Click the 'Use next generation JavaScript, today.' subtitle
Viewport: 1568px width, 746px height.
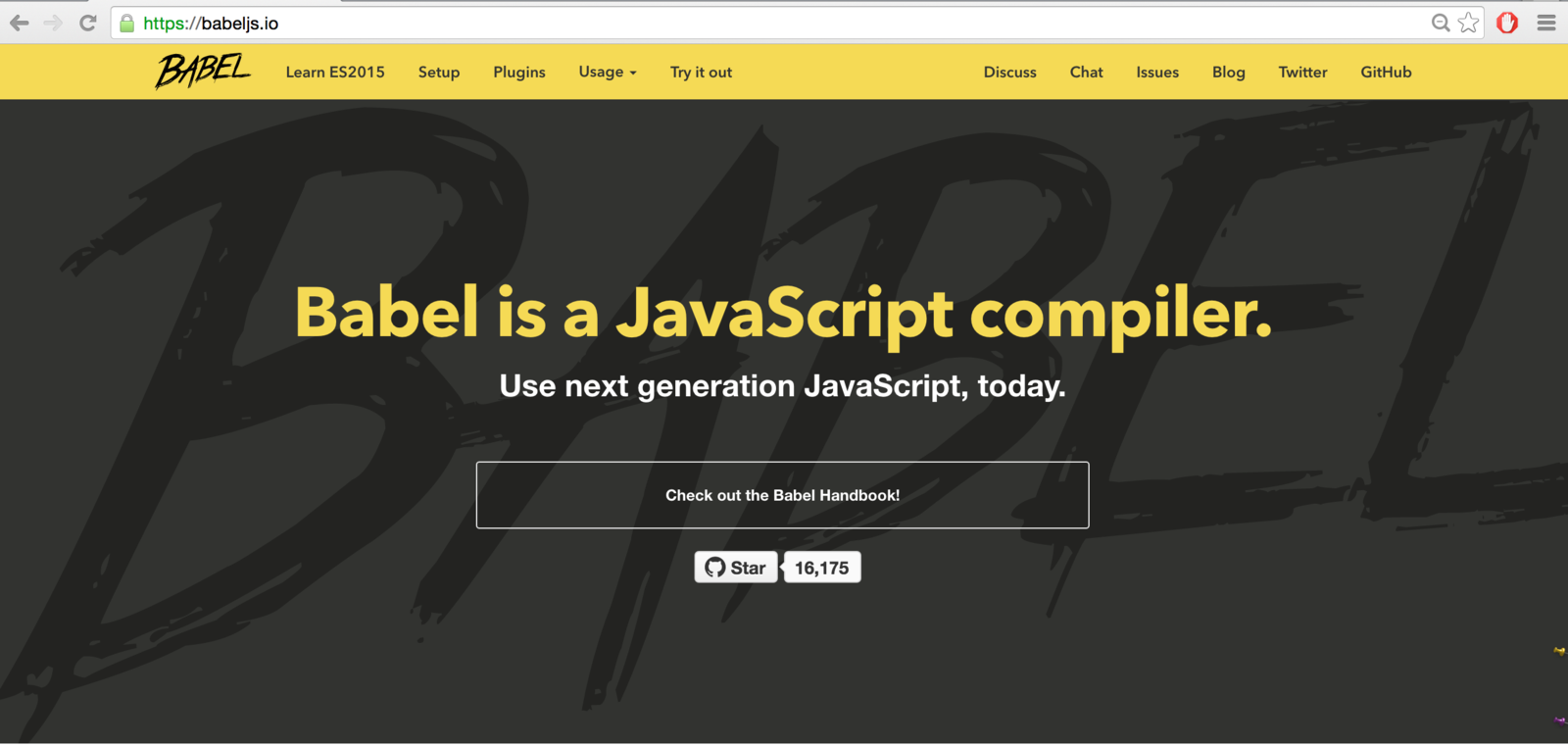783,386
